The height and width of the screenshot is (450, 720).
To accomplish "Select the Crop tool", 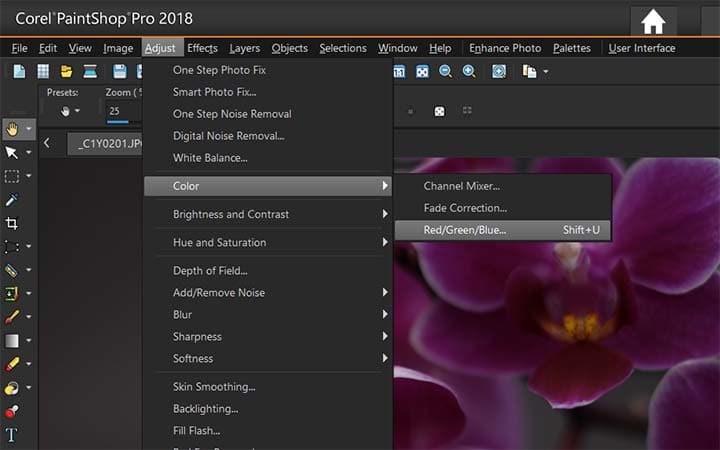I will tap(11, 223).
